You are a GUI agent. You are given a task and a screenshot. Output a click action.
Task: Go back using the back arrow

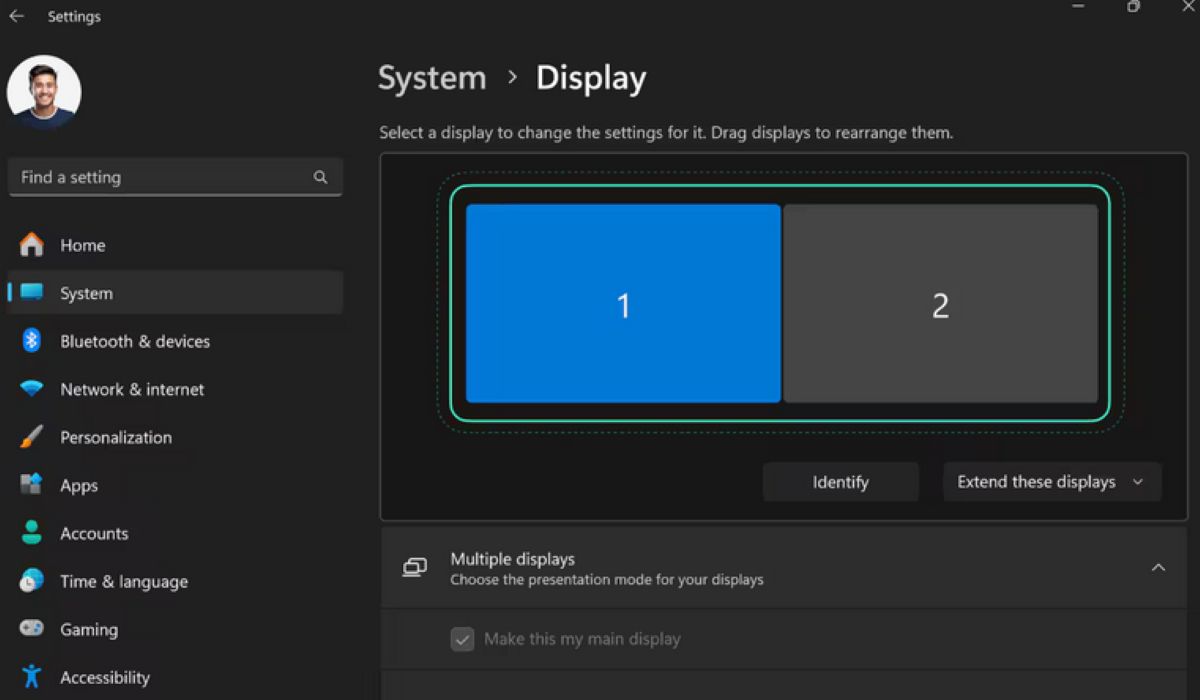tap(17, 17)
